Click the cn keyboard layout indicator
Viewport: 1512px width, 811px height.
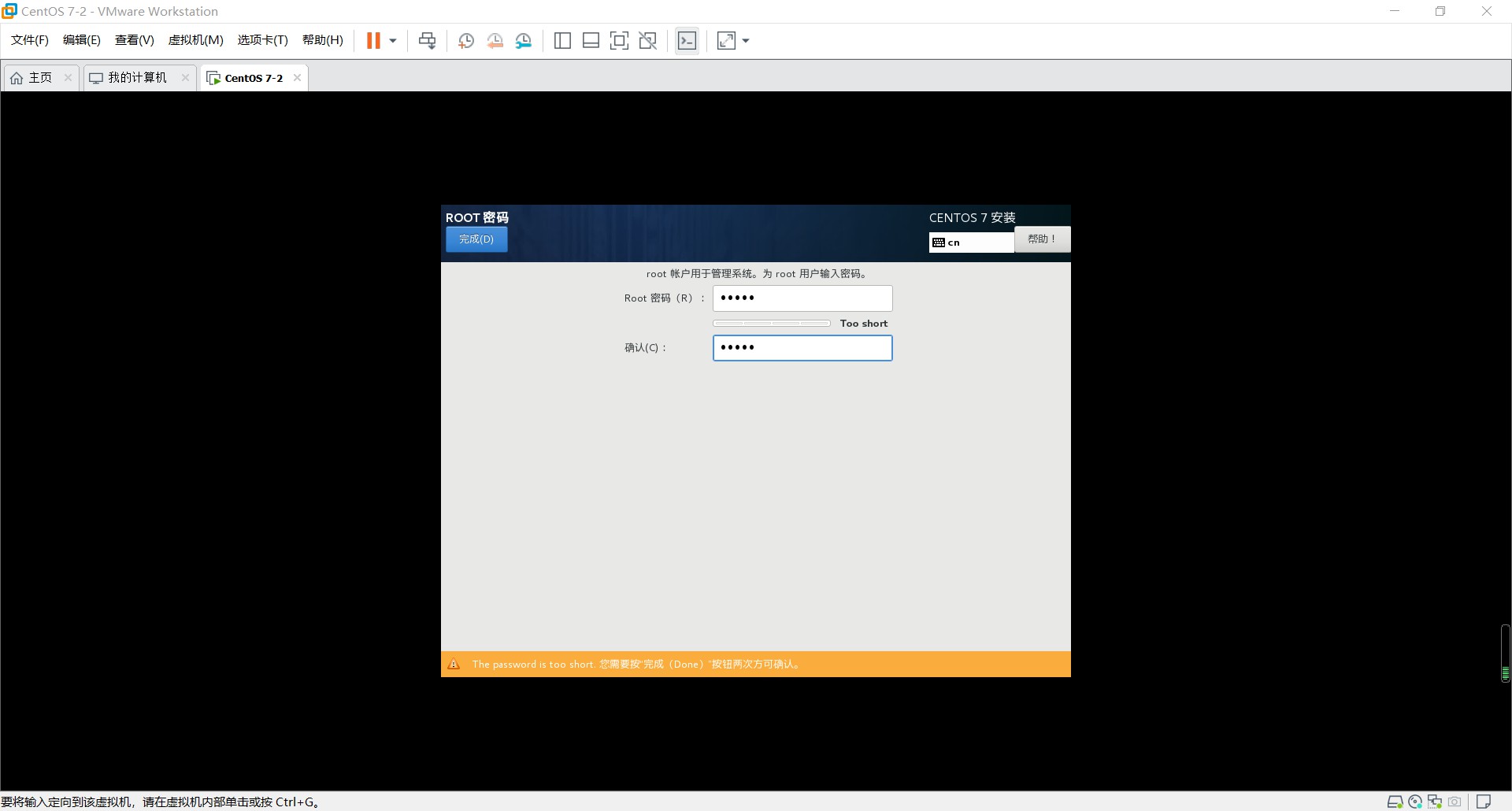coord(971,243)
